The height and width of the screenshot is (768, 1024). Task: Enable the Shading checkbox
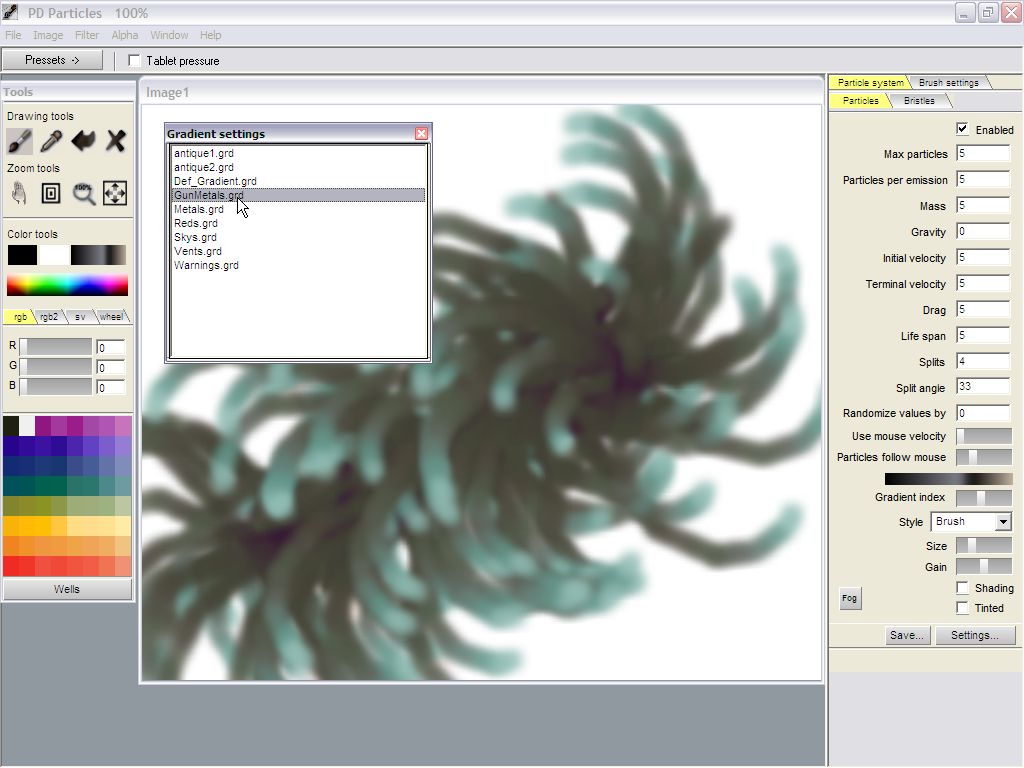click(x=962, y=588)
